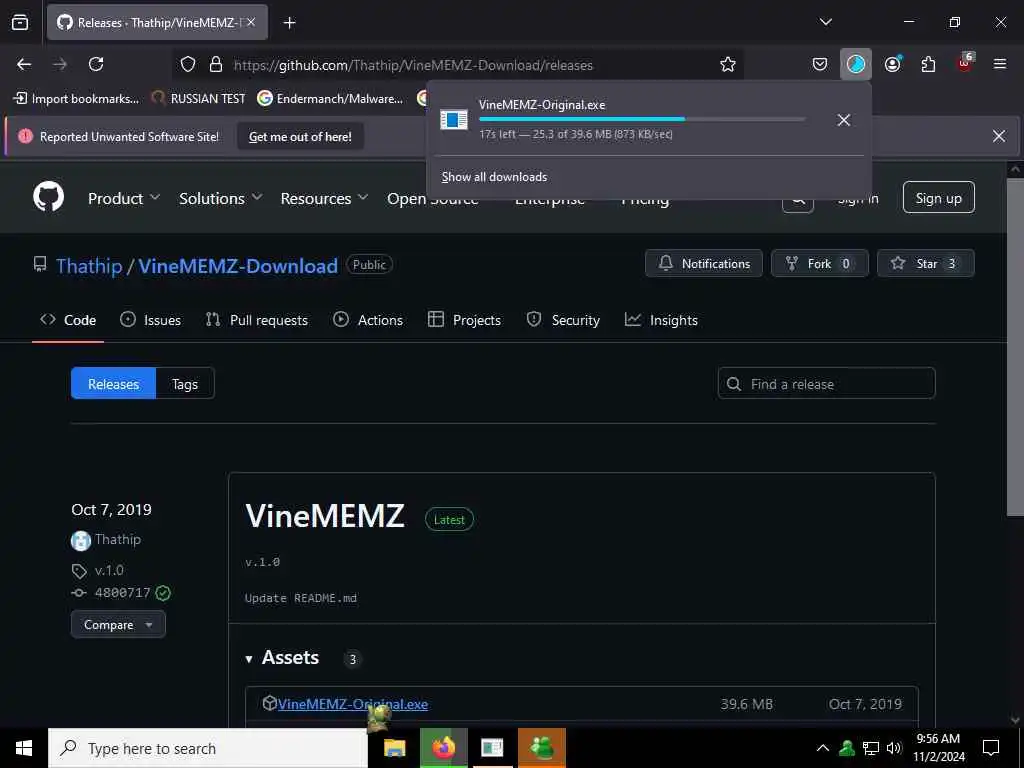
Task: Open commit 4800717 link
Action: 122,592
